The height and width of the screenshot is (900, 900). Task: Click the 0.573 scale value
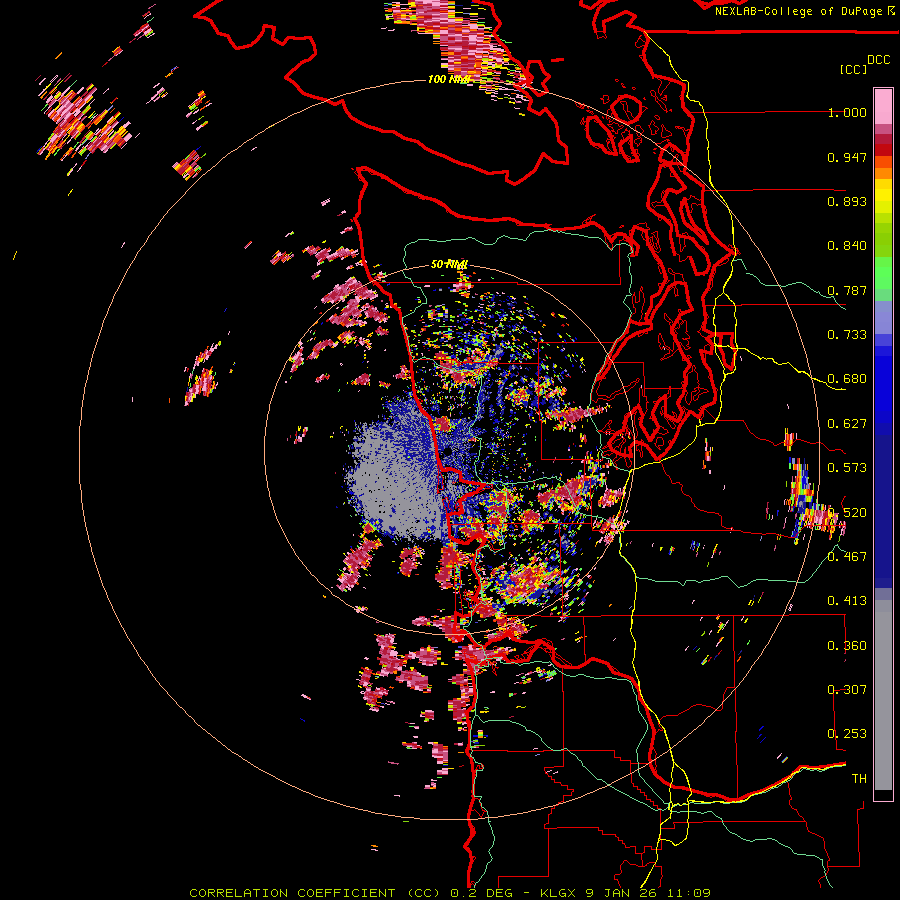(847, 468)
